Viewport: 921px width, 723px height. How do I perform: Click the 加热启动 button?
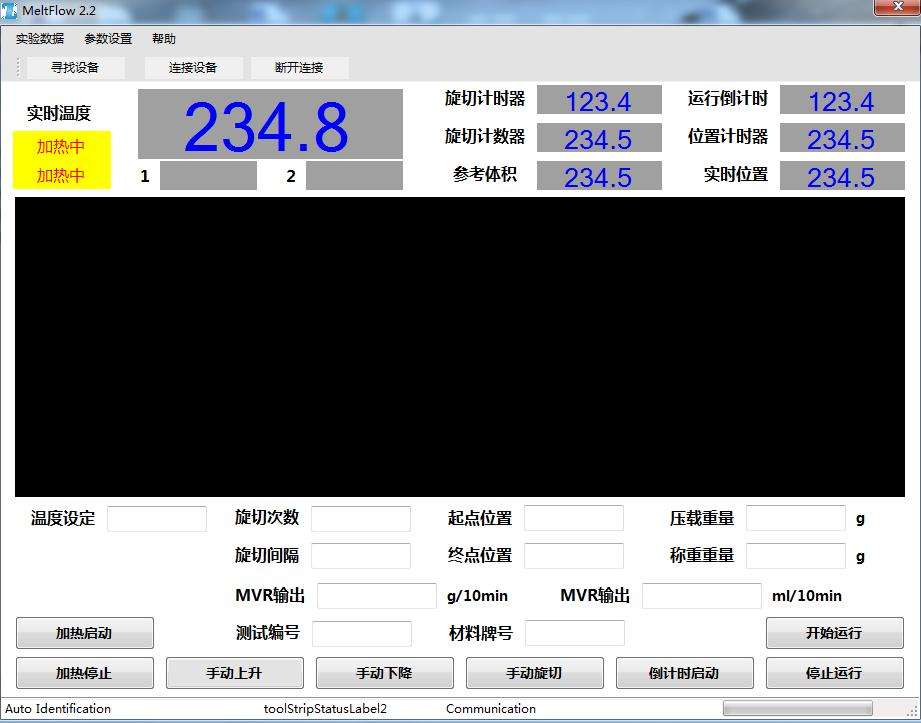point(85,633)
